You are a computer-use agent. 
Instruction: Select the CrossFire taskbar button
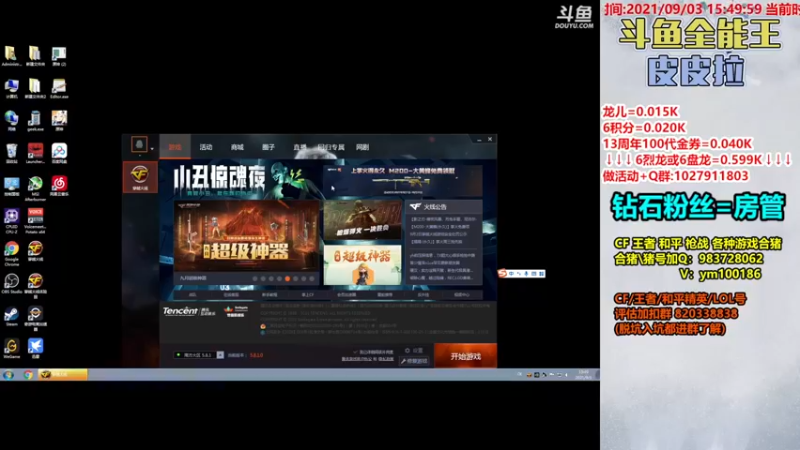[63, 374]
